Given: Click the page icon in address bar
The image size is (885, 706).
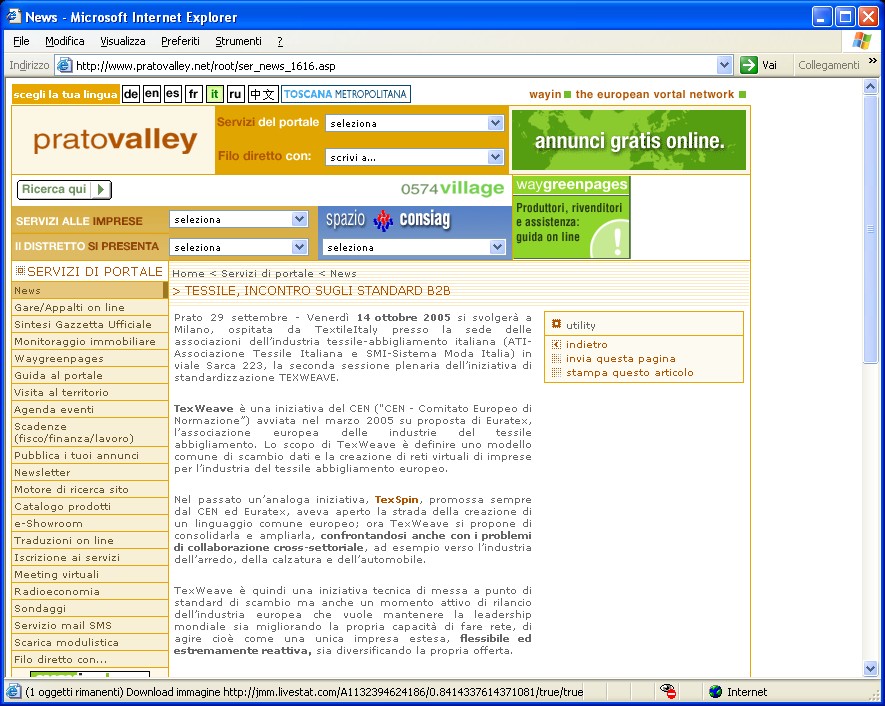Looking at the screenshot, I should tap(65, 65).
